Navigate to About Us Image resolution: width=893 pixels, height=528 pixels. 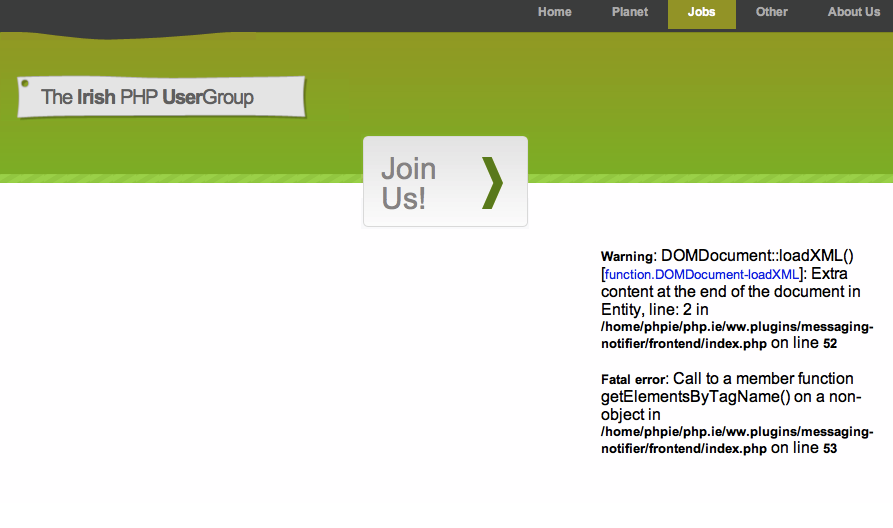[853, 12]
